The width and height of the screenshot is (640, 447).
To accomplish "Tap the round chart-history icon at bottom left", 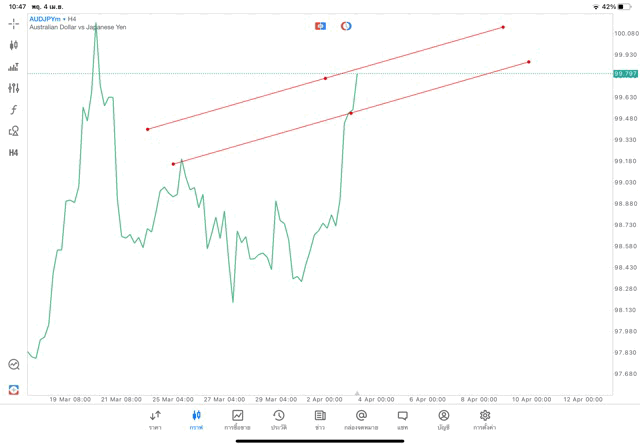I will tap(14, 365).
